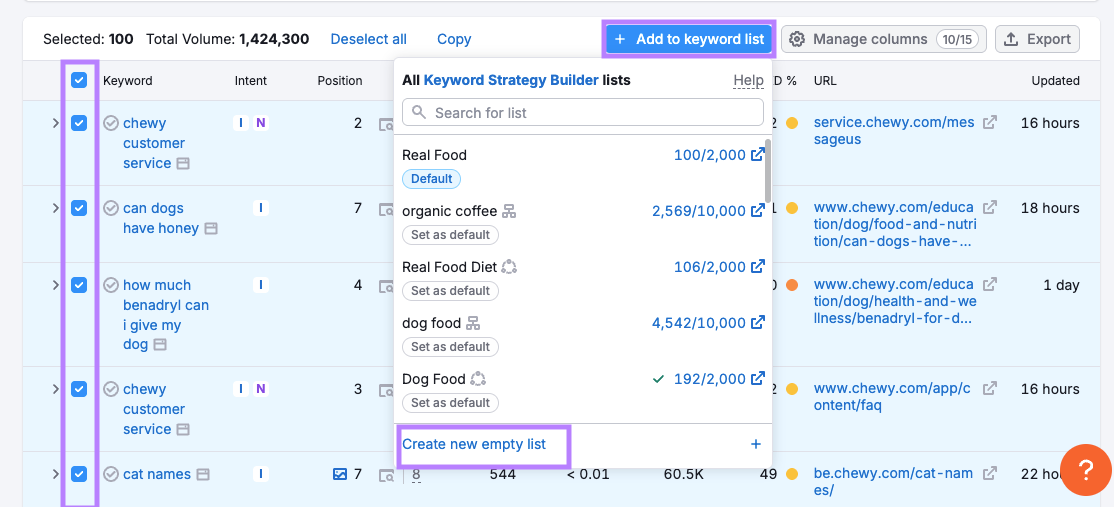Set dog food 4,542 list as default
This screenshot has width=1114, height=507.
[x=450, y=347]
